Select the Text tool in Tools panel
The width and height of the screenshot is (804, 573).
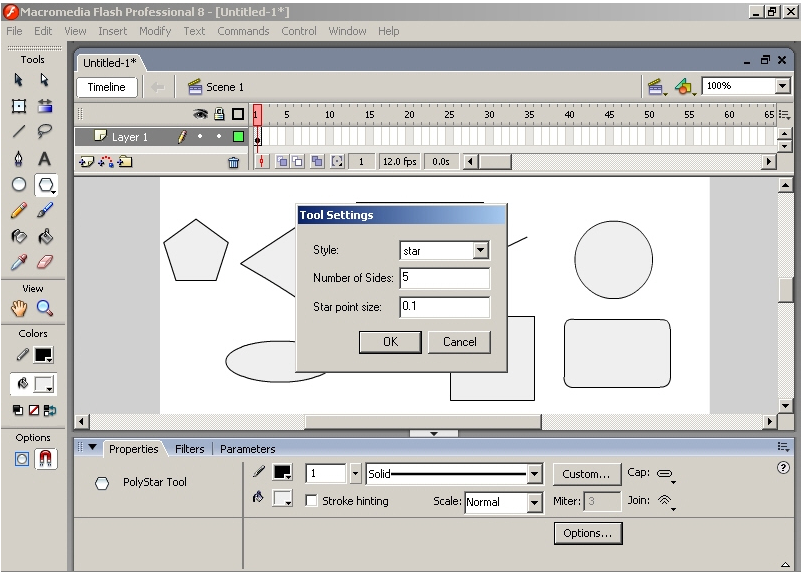[x=45, y=158]
